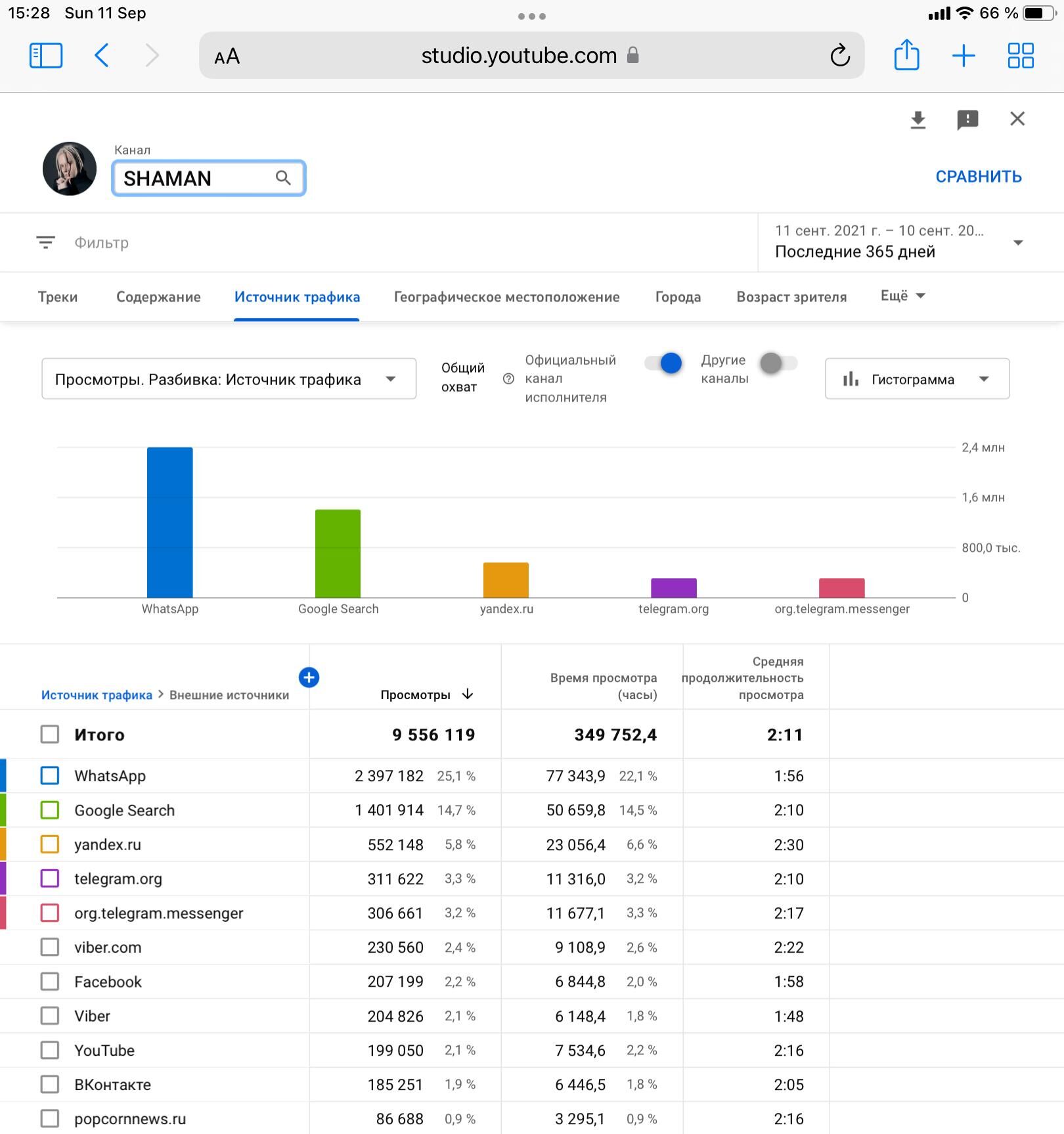The width and height of the screenshot is (1064, 1134).
Task: Open the AA reader text options
Action: [227, 57]
